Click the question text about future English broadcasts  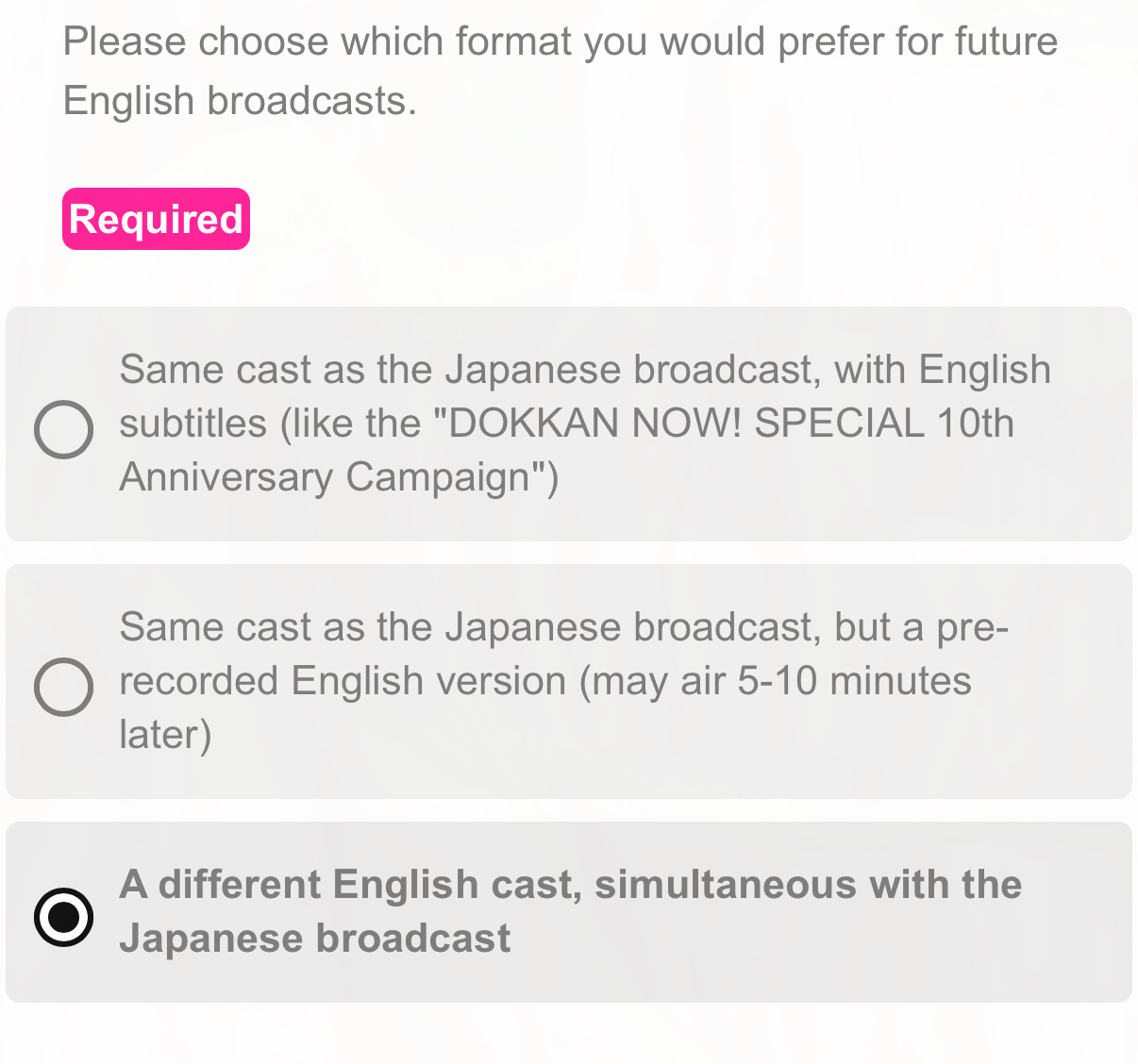pyautogui.click(x=560, y=71)
